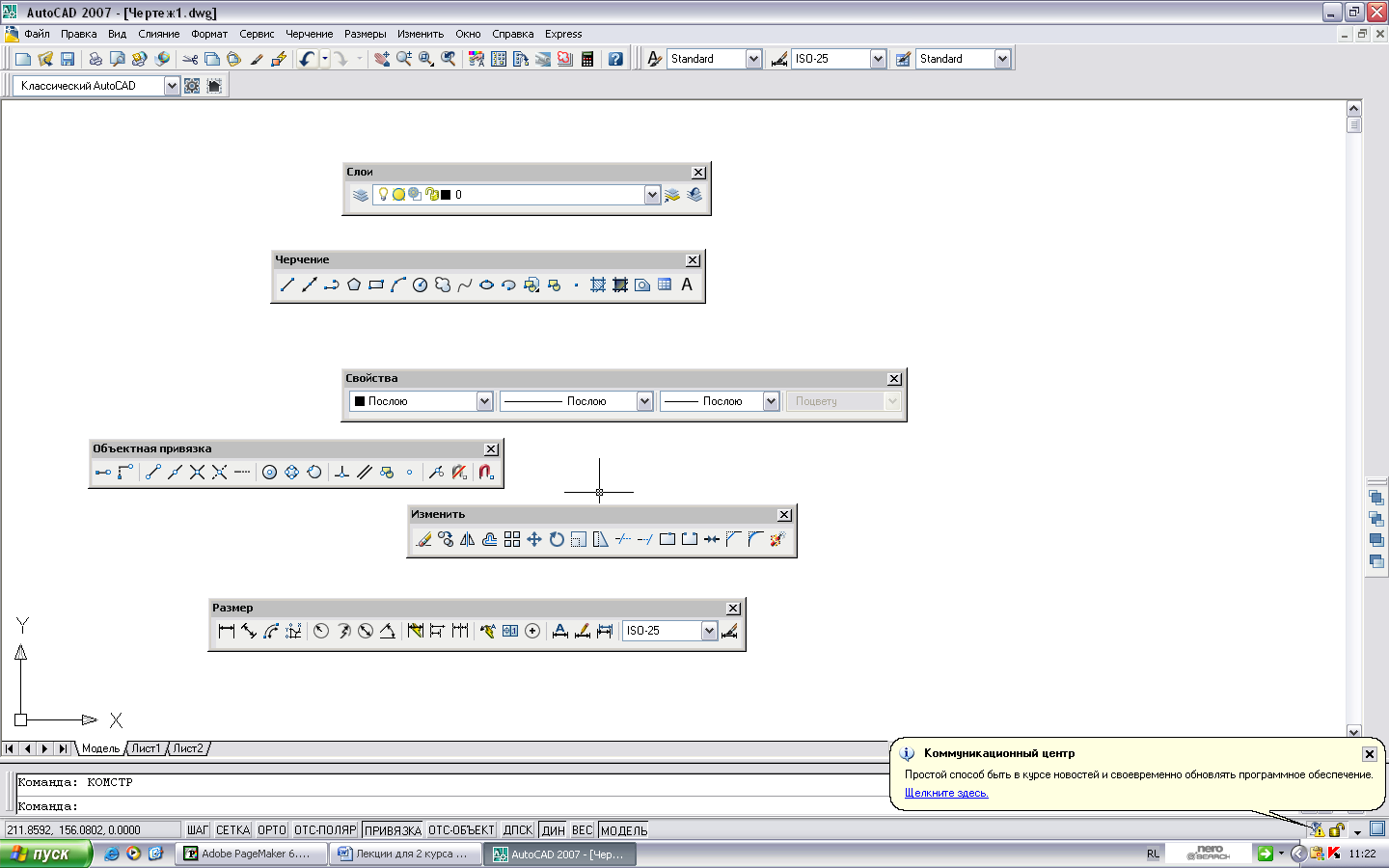This screenshot has height=868, width=1389.
Task: Select the Polygon tool in Черчение toolbar
Action: click(354, 285)
